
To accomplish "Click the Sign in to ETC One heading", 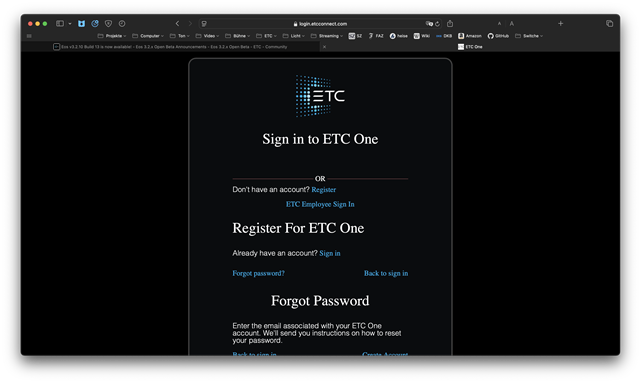I will coord(320,139).
